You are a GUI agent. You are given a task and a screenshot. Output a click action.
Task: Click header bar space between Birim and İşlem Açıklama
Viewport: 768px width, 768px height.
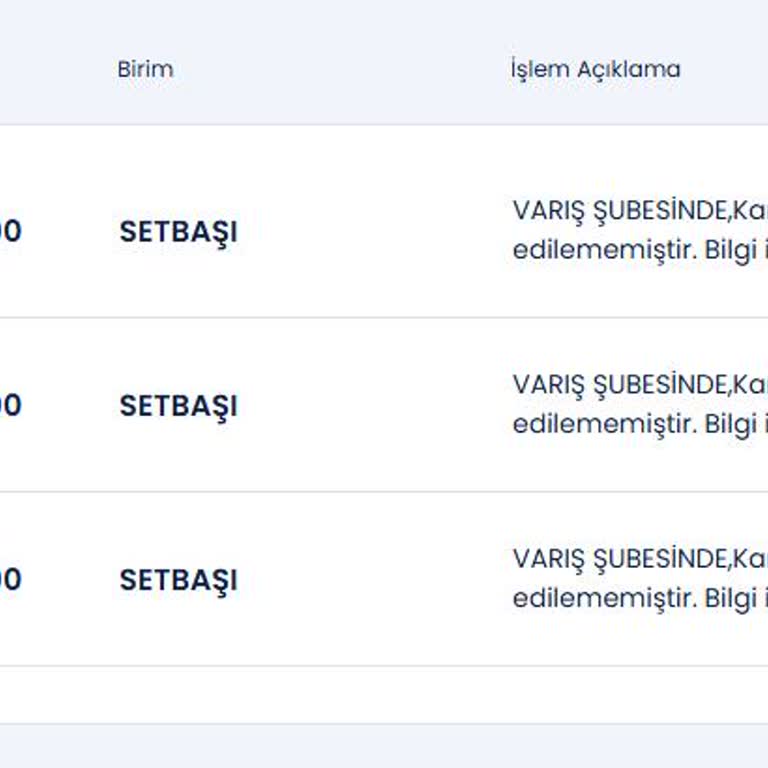point(340,69)
